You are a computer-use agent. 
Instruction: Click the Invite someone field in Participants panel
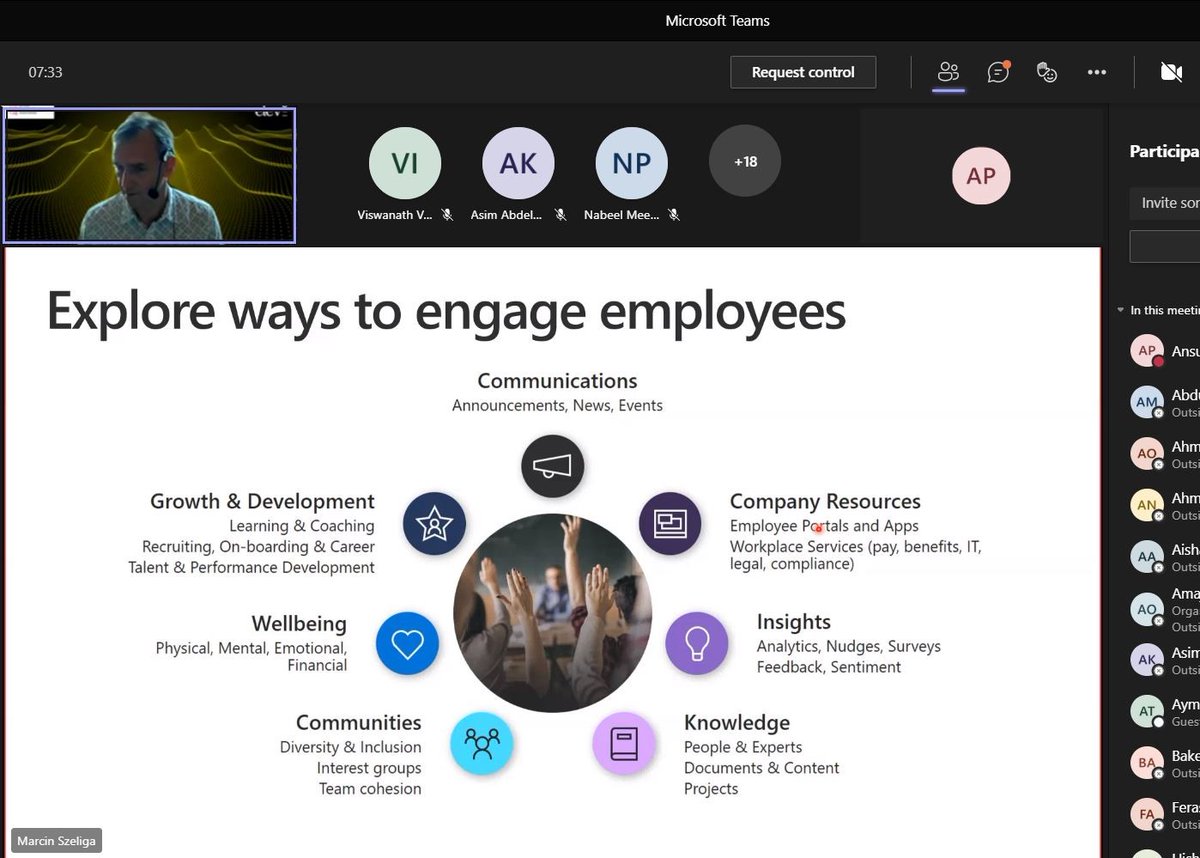pyautogui.click(x=1165, y=202)
